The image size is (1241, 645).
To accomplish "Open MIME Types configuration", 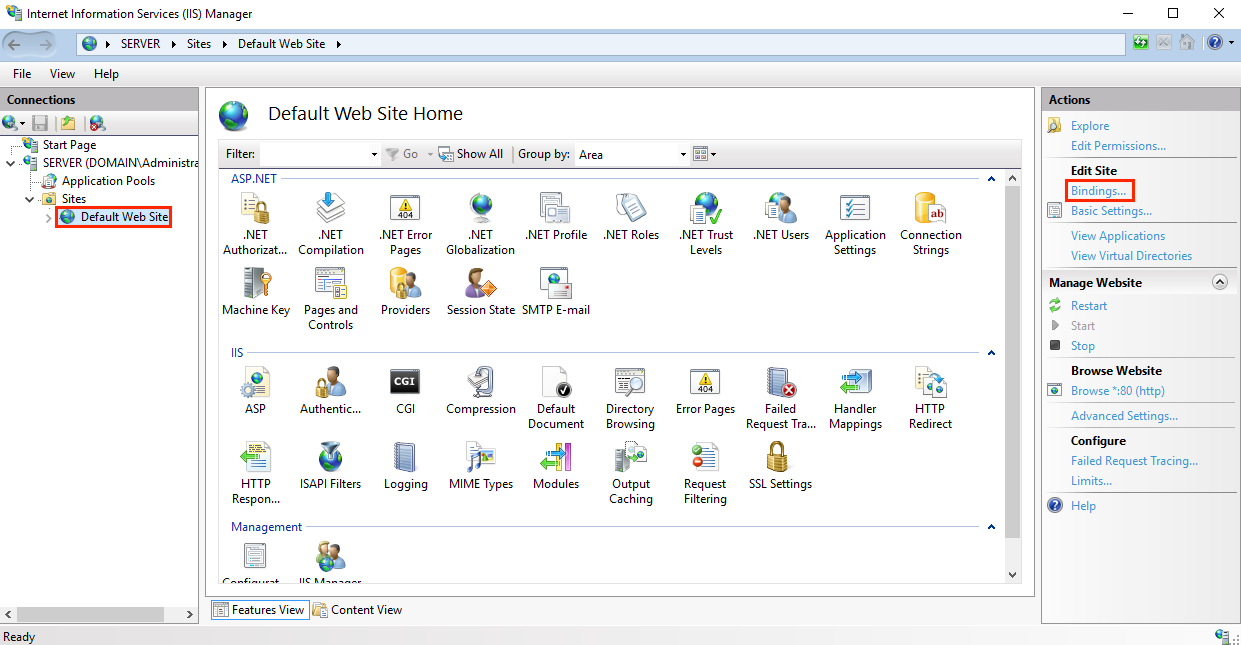I will [x=480, y=463].
